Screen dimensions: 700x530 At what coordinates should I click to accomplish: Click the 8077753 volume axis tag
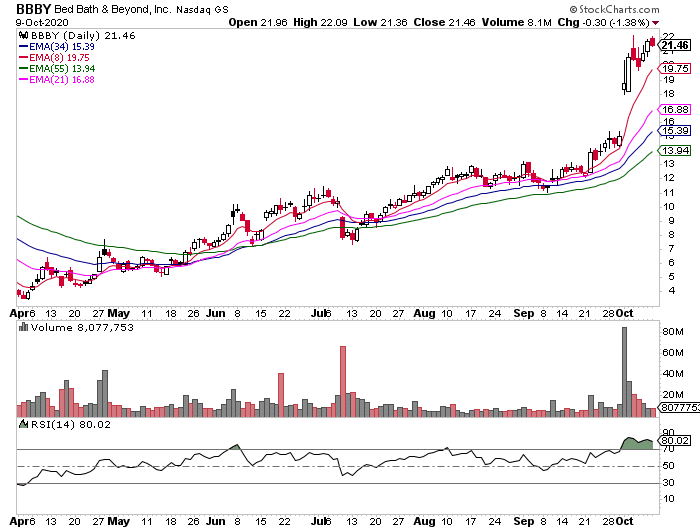click(679, 407)
